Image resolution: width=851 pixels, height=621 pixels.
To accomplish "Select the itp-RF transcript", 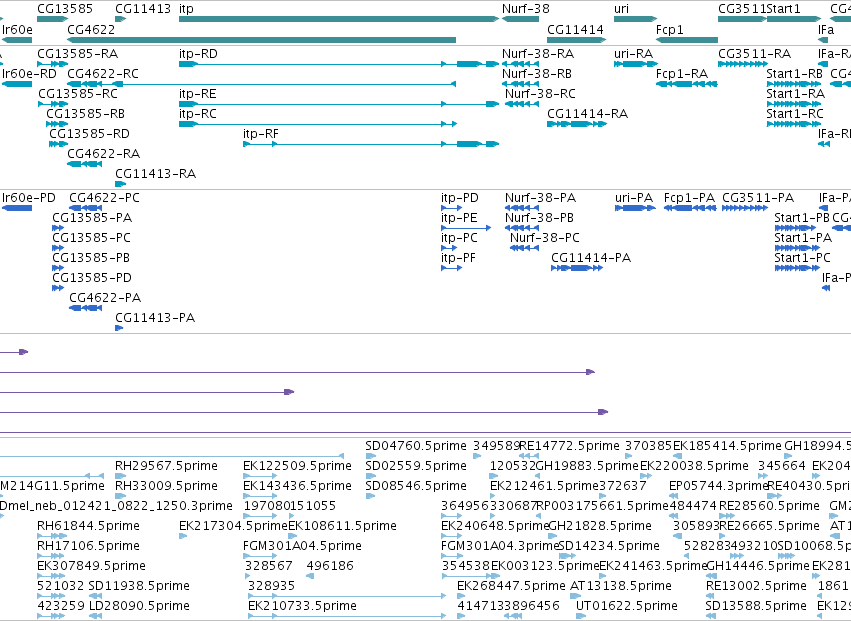I will (371, 144).
